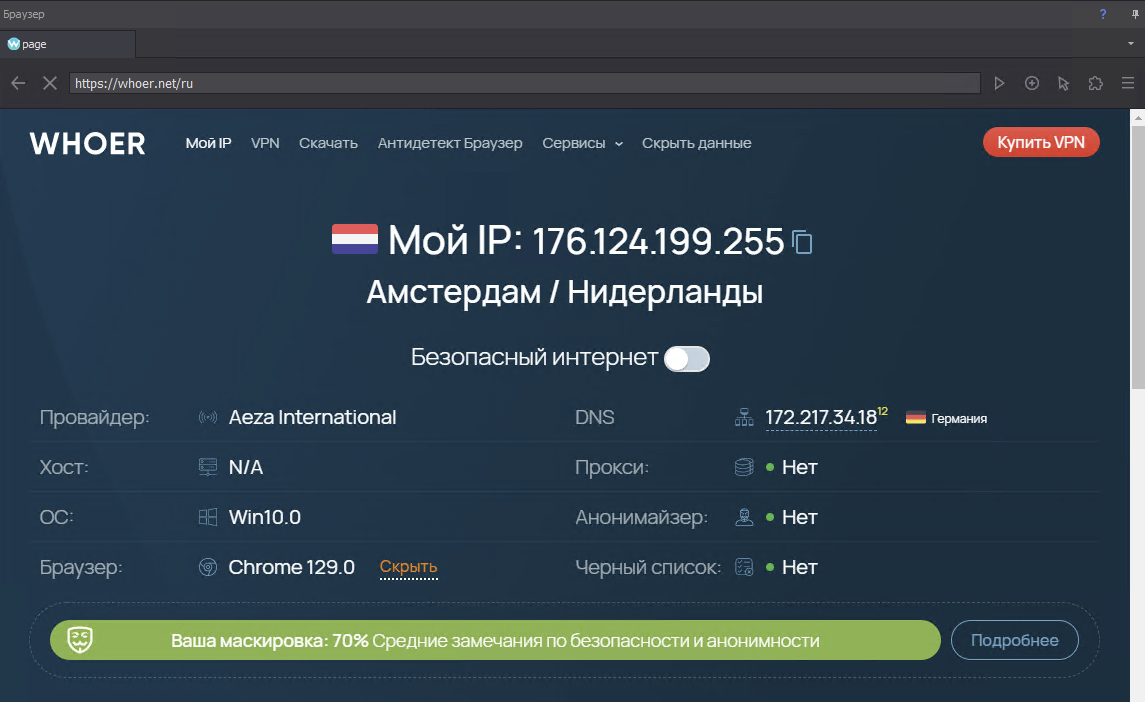The width and height of the screenshot is (1145, 702).
Task: Select the page browser tab
Action: point(68,44)
